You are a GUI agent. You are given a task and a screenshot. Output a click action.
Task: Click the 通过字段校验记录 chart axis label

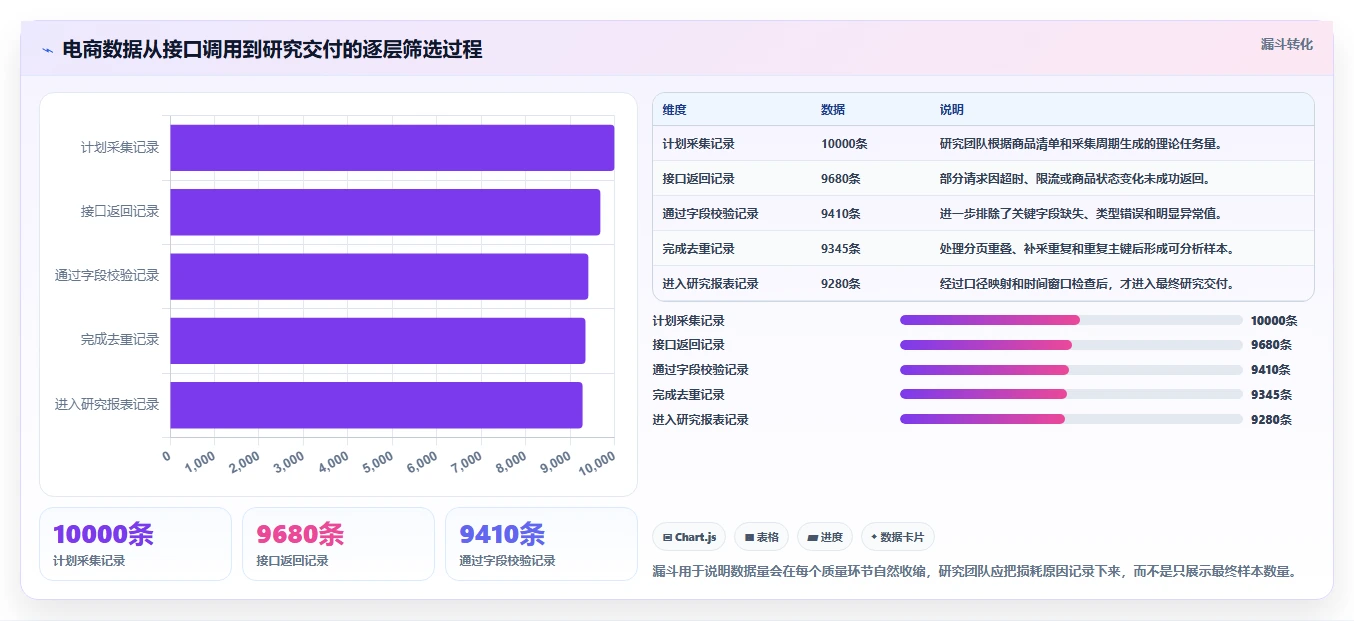point(107,276)
